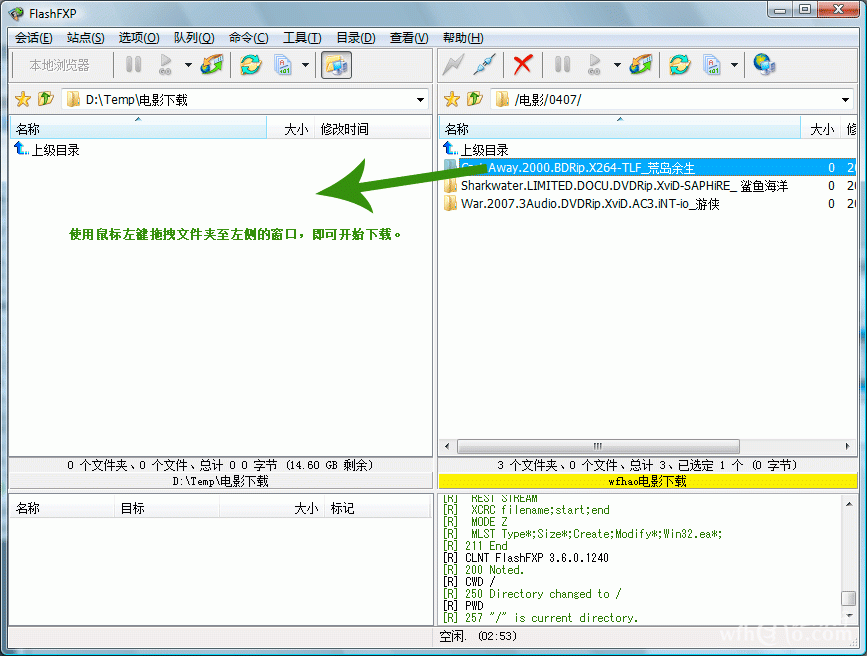The image size is (867, 656).
Task: Click left pane transfer queue icon
Action: coord(212,65)
